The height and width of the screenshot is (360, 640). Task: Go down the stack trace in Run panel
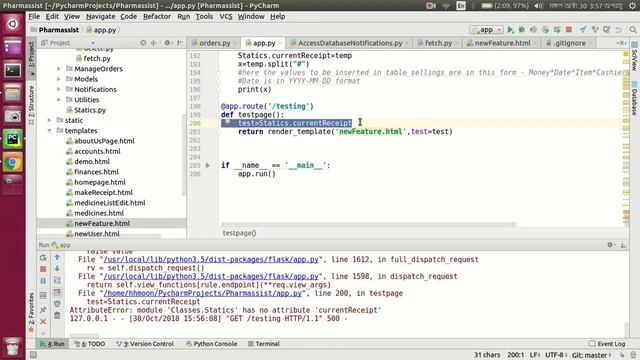(57, 269)
